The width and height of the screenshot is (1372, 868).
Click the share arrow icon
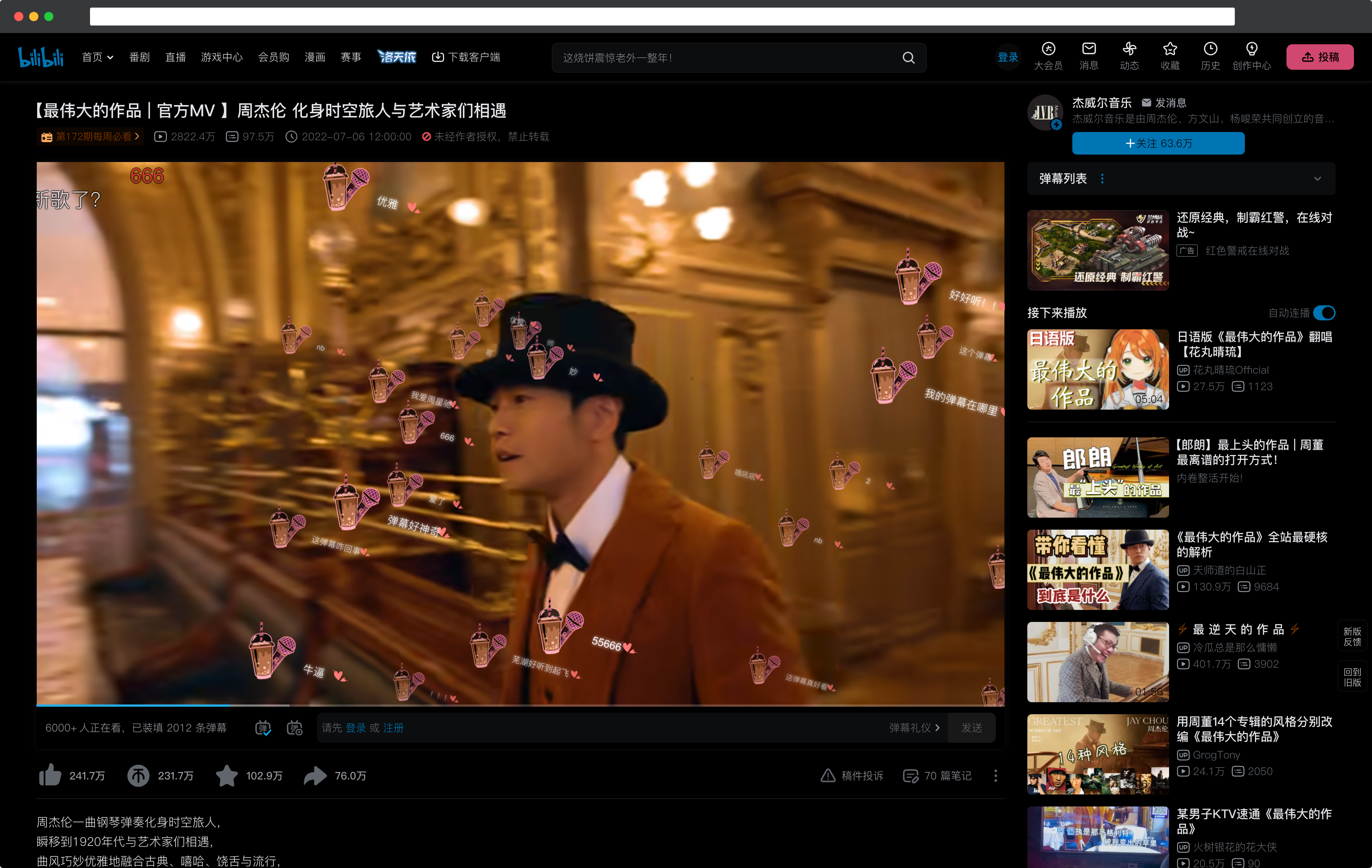315,775
